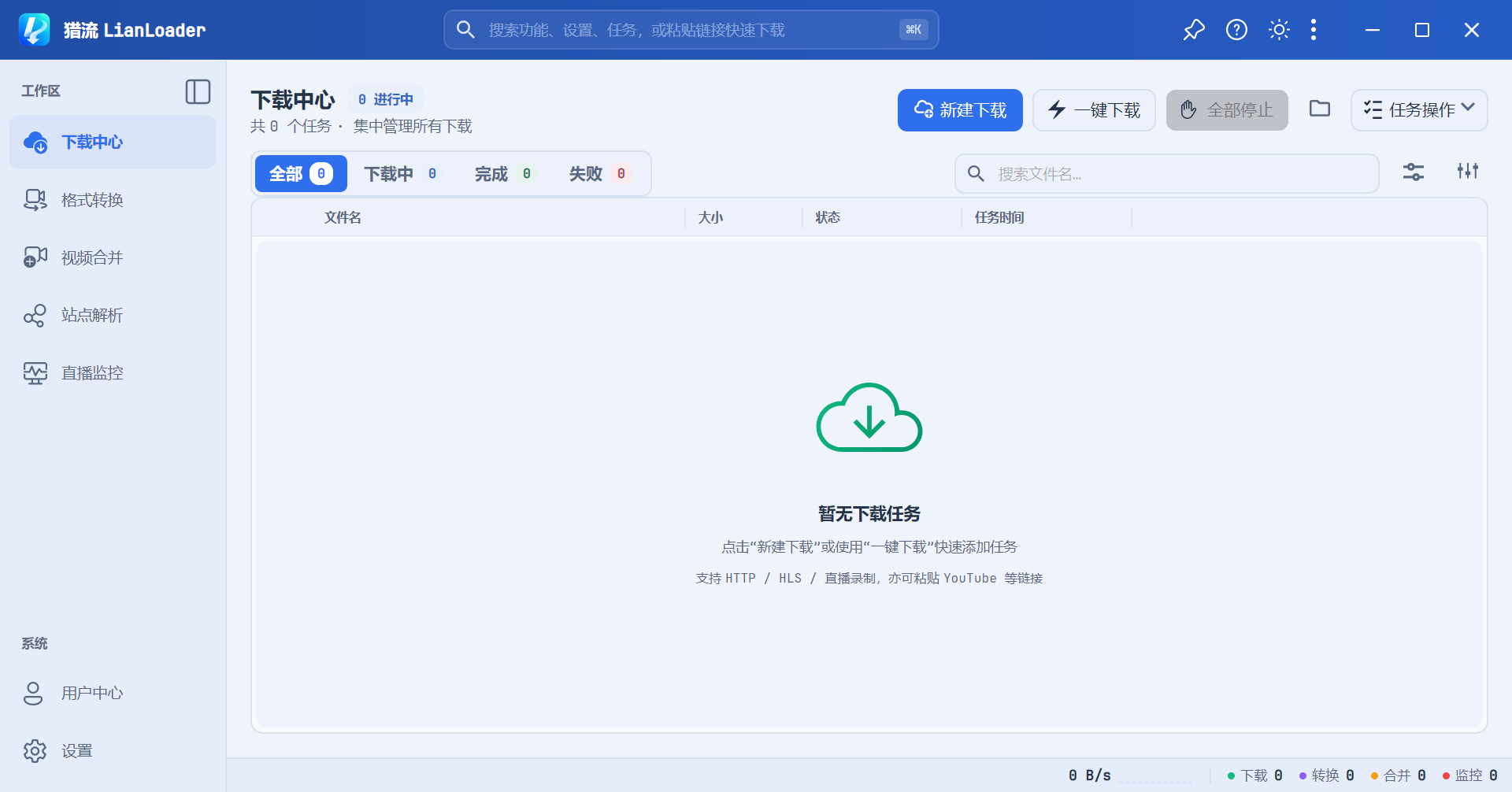Open the download folder icon
The height and width of the screenshot is (792, 1512).
1320,109
